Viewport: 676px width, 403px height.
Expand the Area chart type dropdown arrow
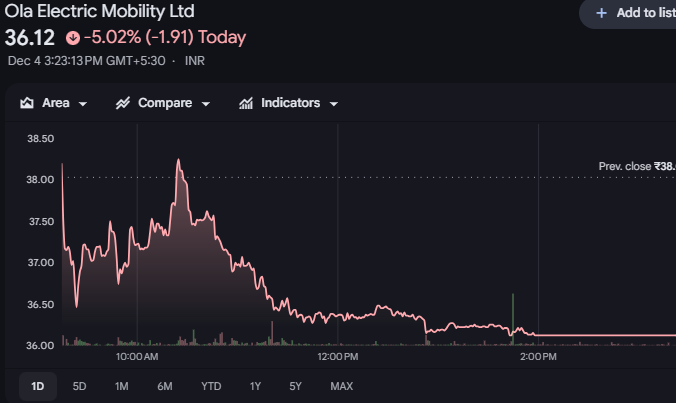pyautogui.click(x=83, y=104)
